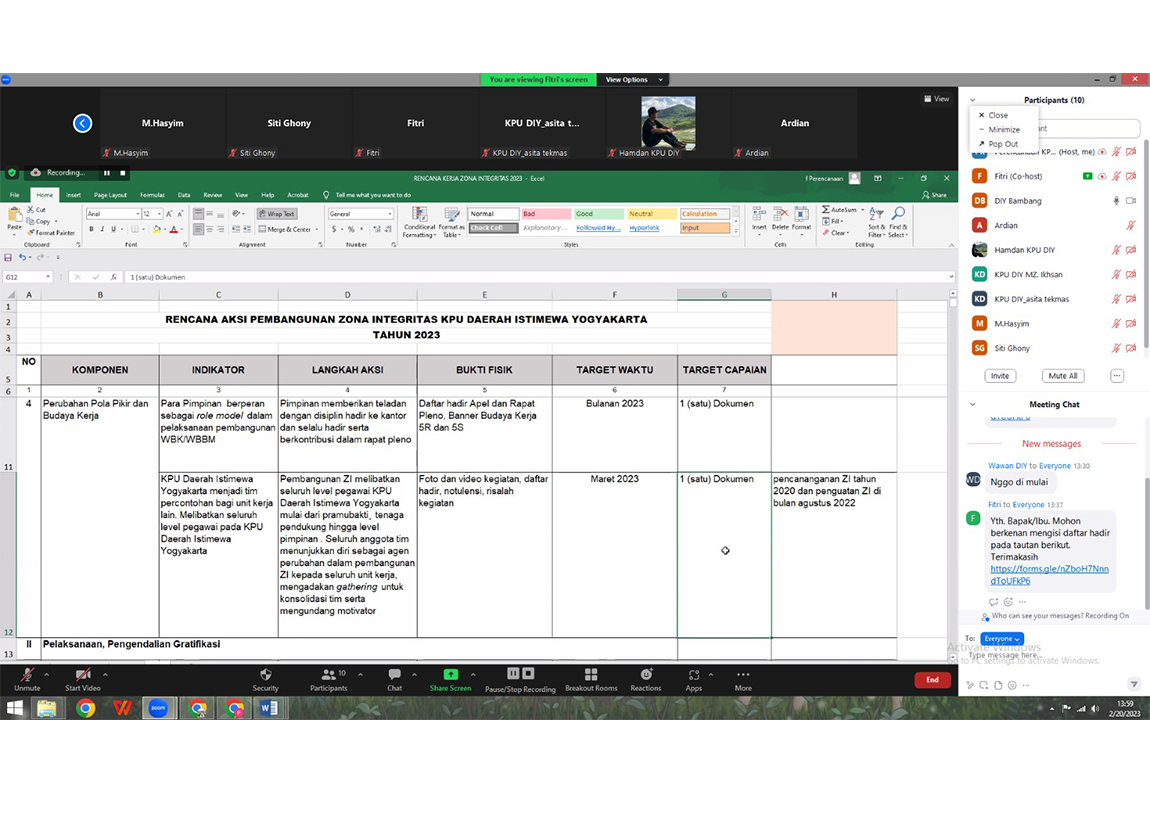Viewport: 1150px width, 817px height.
Task: Open the Everyone recipient dropdown in chat
Action: [x=1001, y=639]
